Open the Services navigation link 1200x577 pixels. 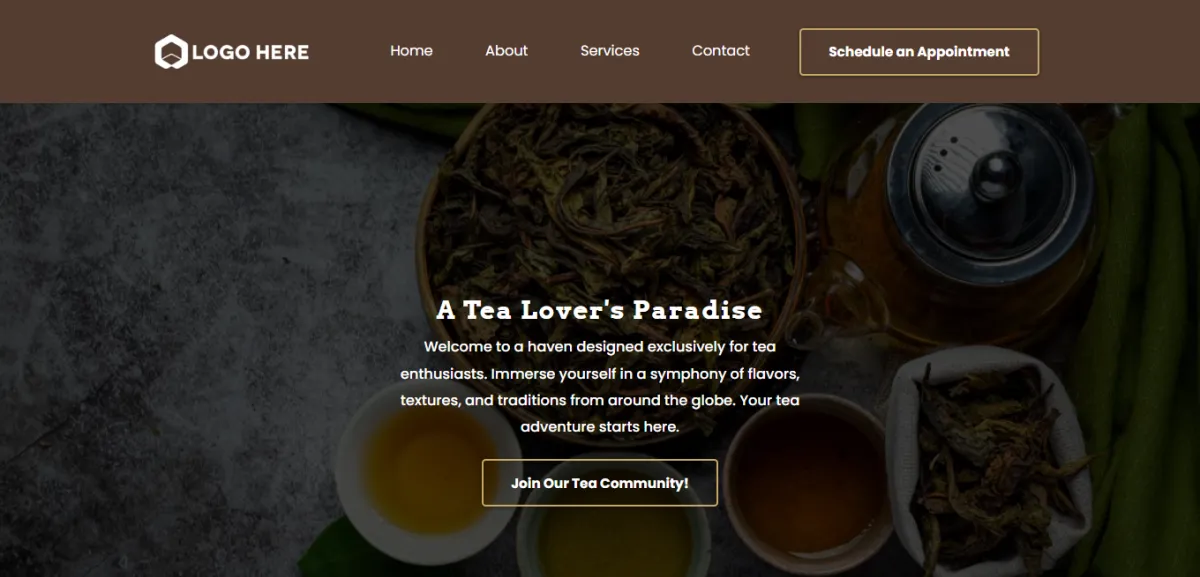[x=610, y=51]
